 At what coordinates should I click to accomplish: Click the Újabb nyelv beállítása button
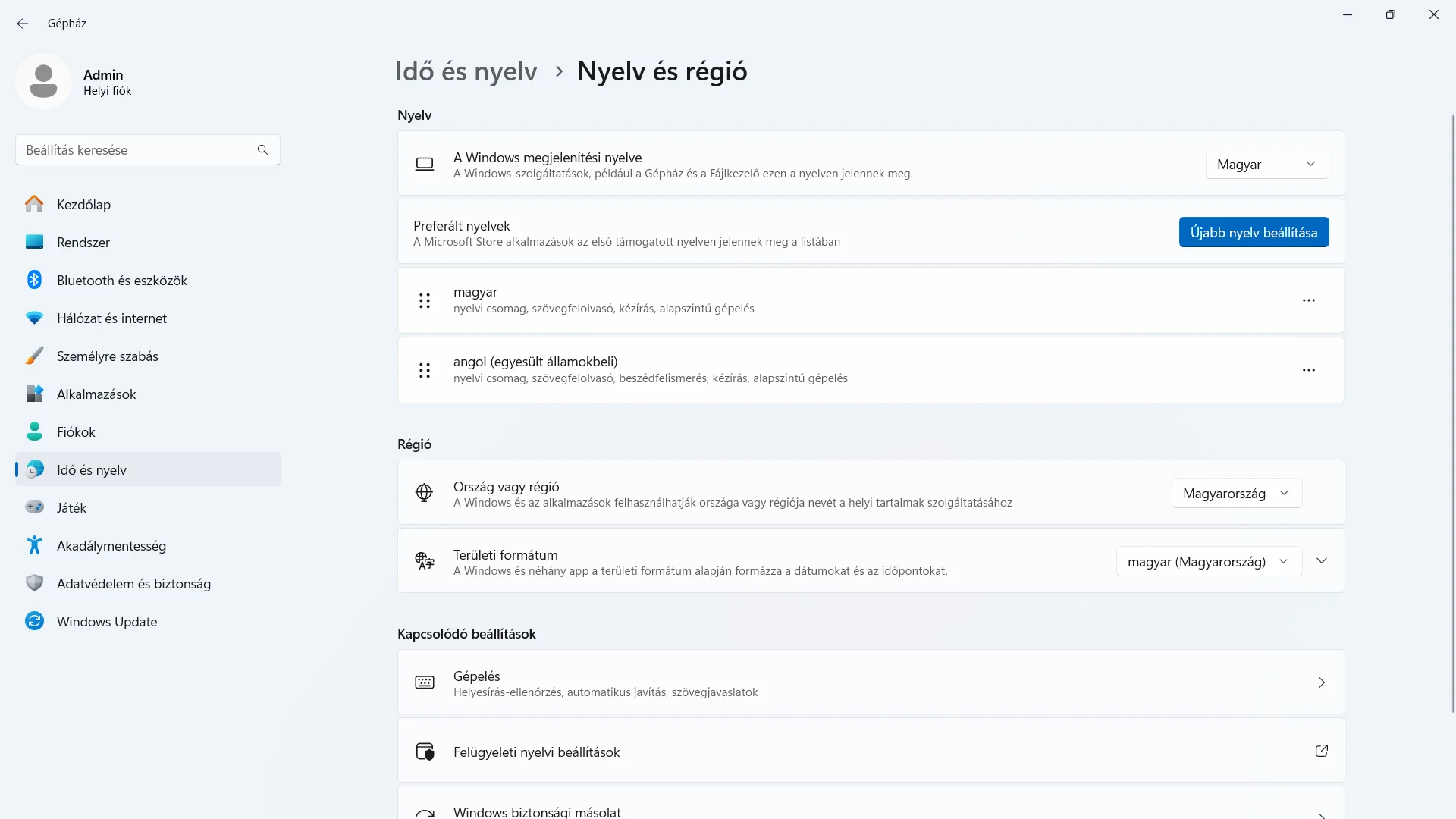[x=1253, y=233]
